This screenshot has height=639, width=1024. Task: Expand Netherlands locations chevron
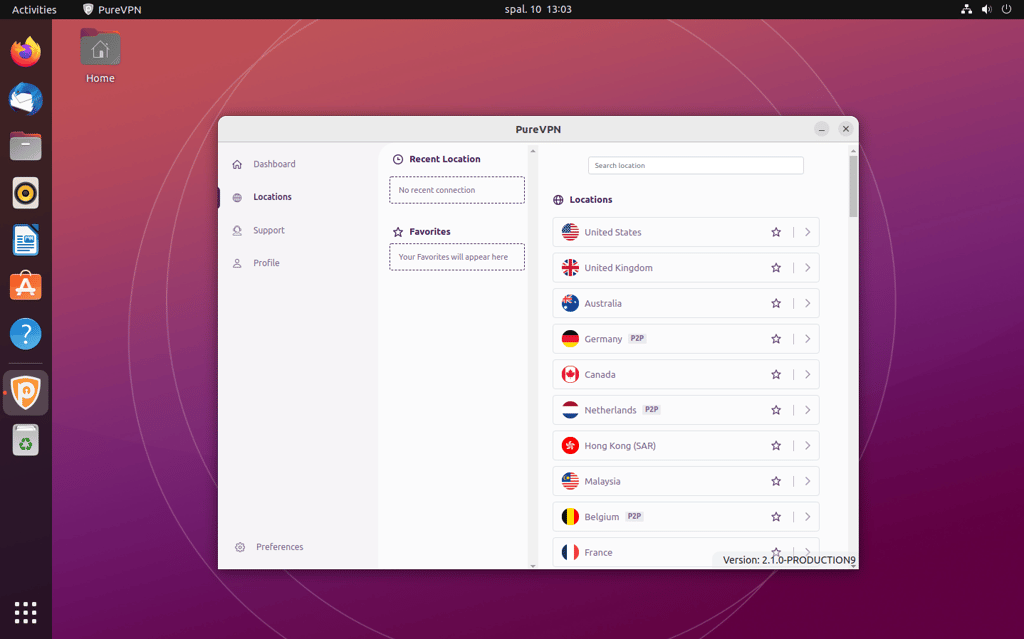[x=808, y=410]
